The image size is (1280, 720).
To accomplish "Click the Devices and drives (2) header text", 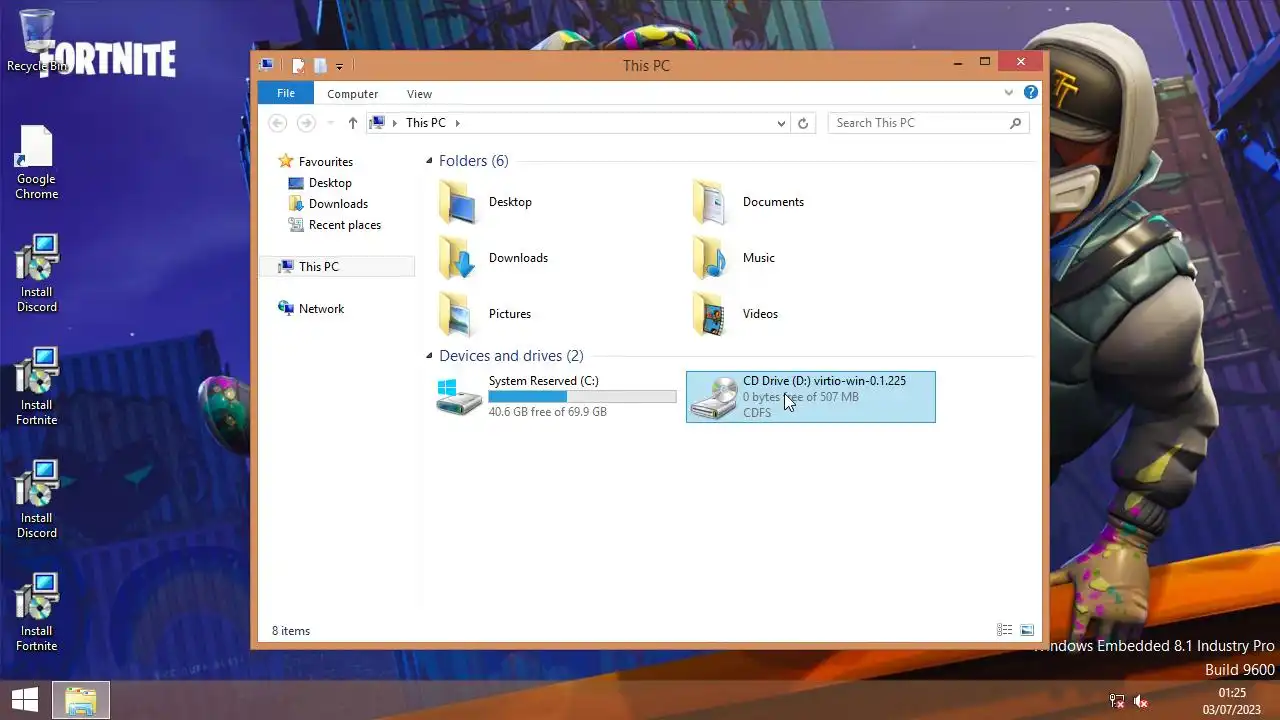I will tap(511, 356).
